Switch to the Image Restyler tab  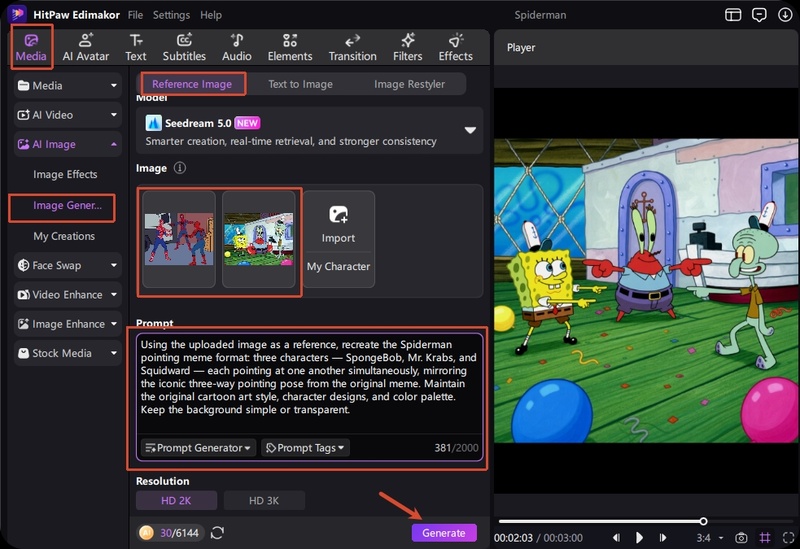(x=409, y=84)
